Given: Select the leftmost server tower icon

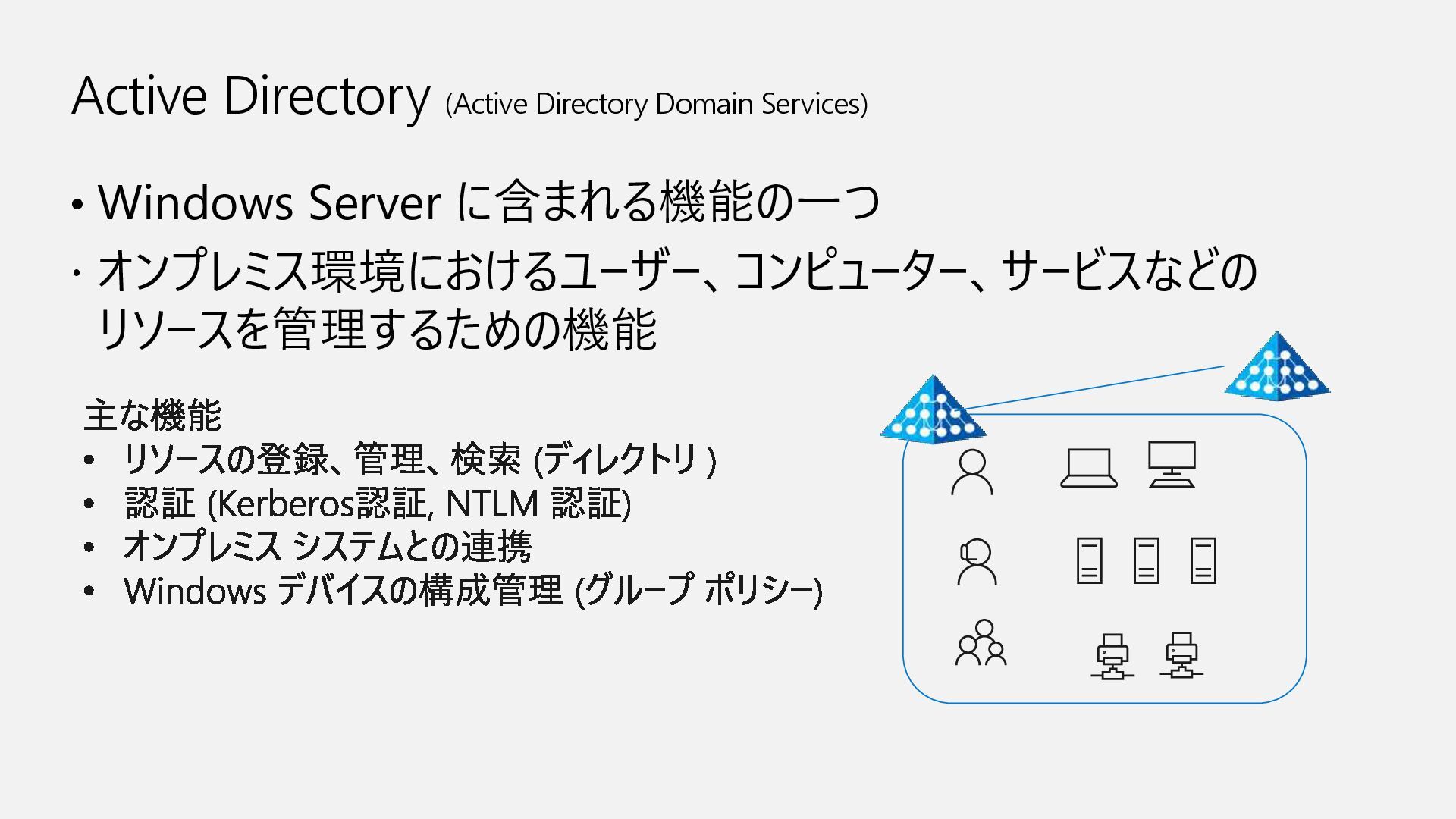Looking at the screenshot, I should (x=1090, y=561).
